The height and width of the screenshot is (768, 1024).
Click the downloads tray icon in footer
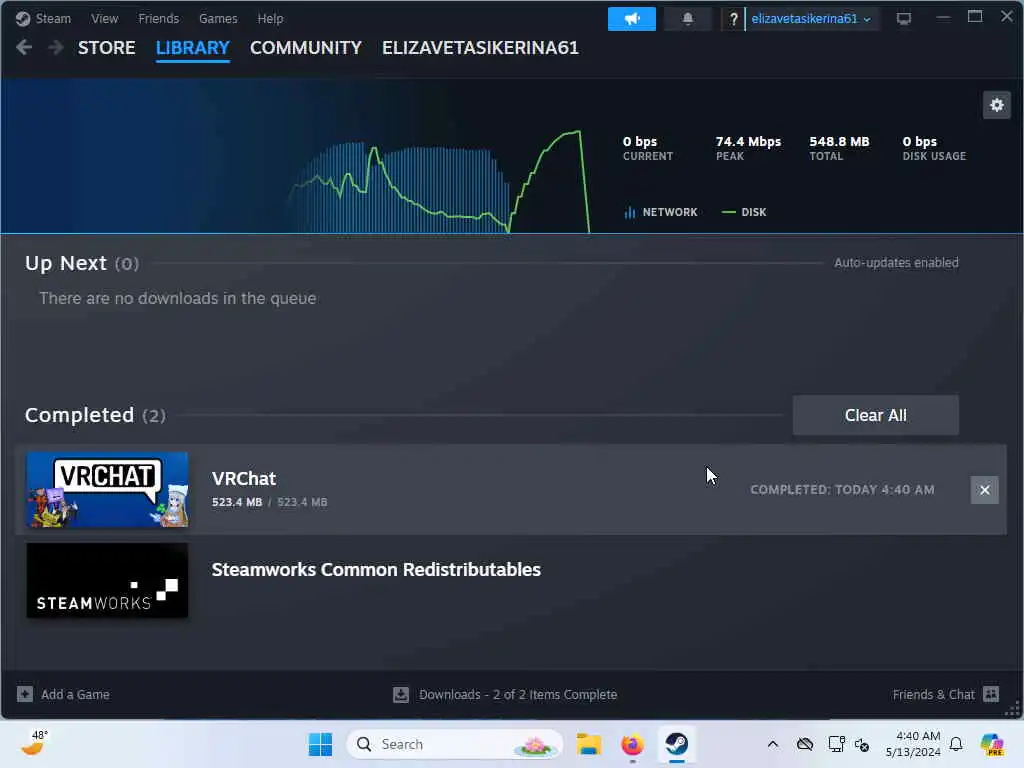pos(401,694)
